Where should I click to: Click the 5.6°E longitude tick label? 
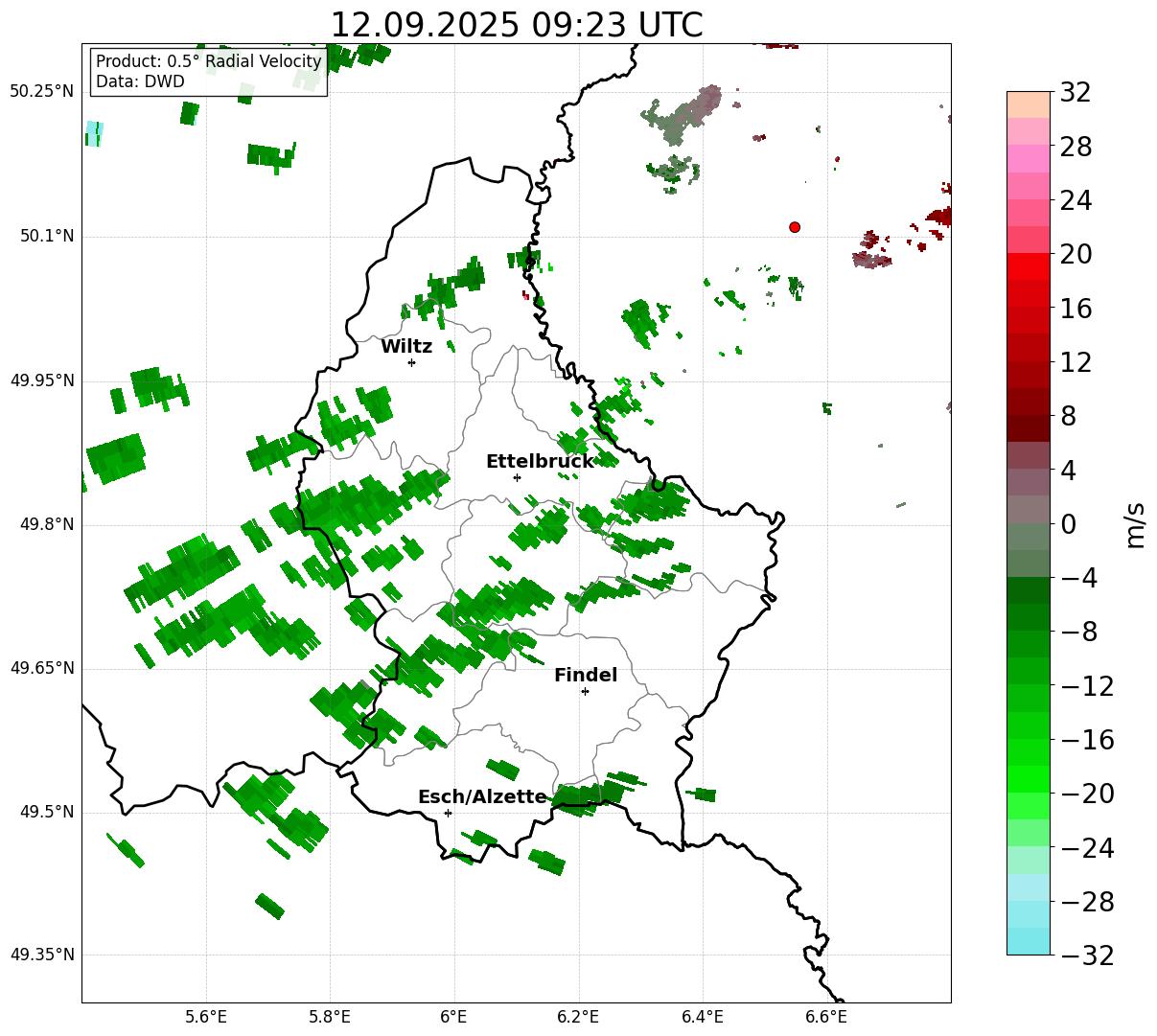click(206, 1017)
